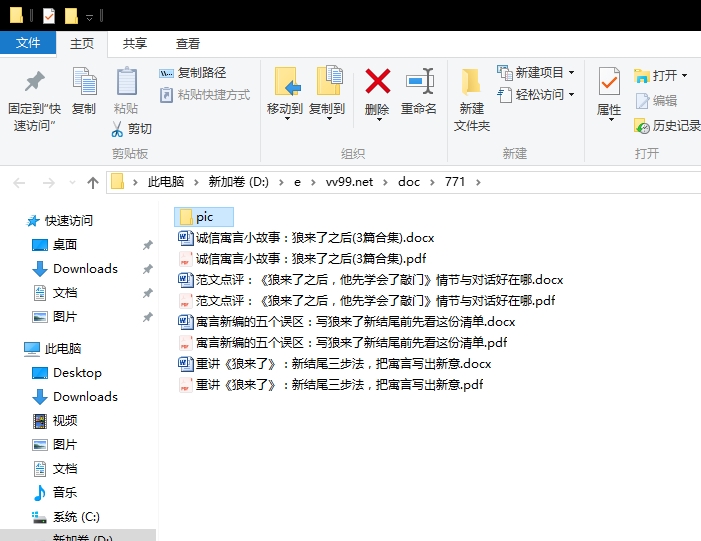The height and width of the screenshot is (541, 701).
Task: Switch to the Share (共享) tab
Action: [x=135, y=44]
